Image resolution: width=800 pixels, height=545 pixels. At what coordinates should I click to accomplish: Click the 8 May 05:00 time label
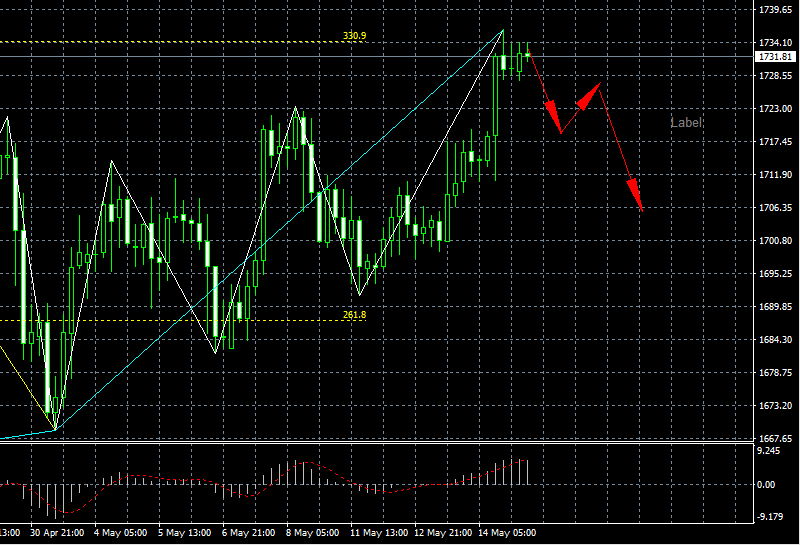click(x=312, y=533)
